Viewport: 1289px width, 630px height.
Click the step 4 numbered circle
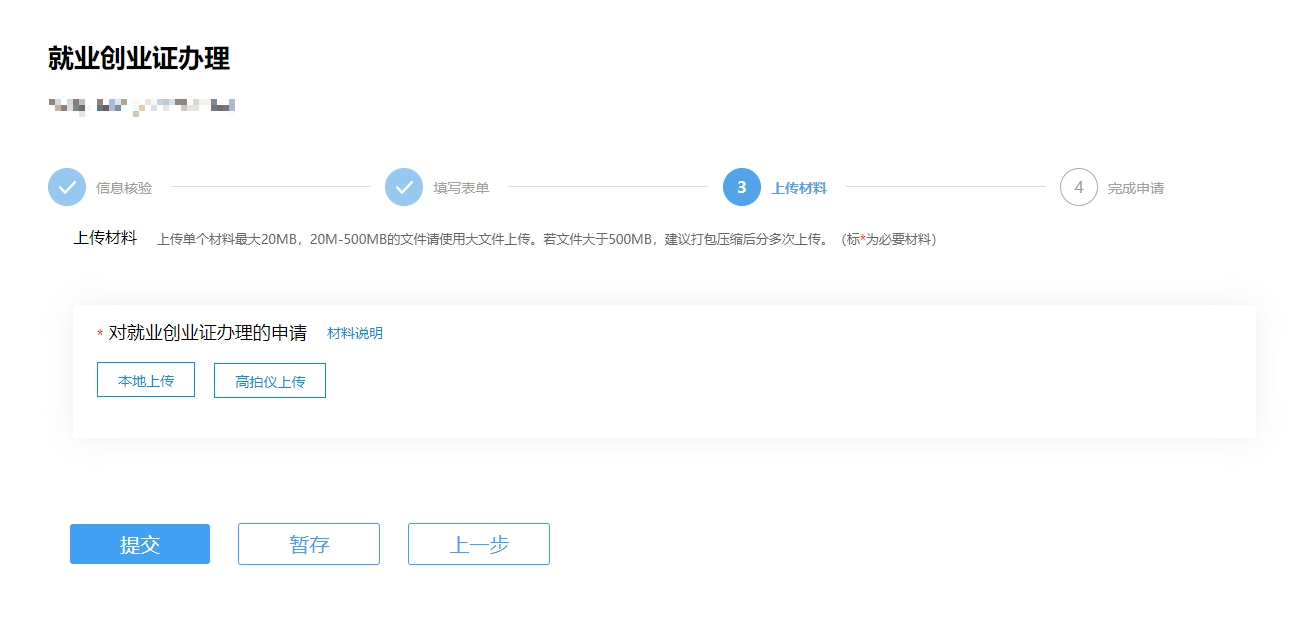[1078, 187]
